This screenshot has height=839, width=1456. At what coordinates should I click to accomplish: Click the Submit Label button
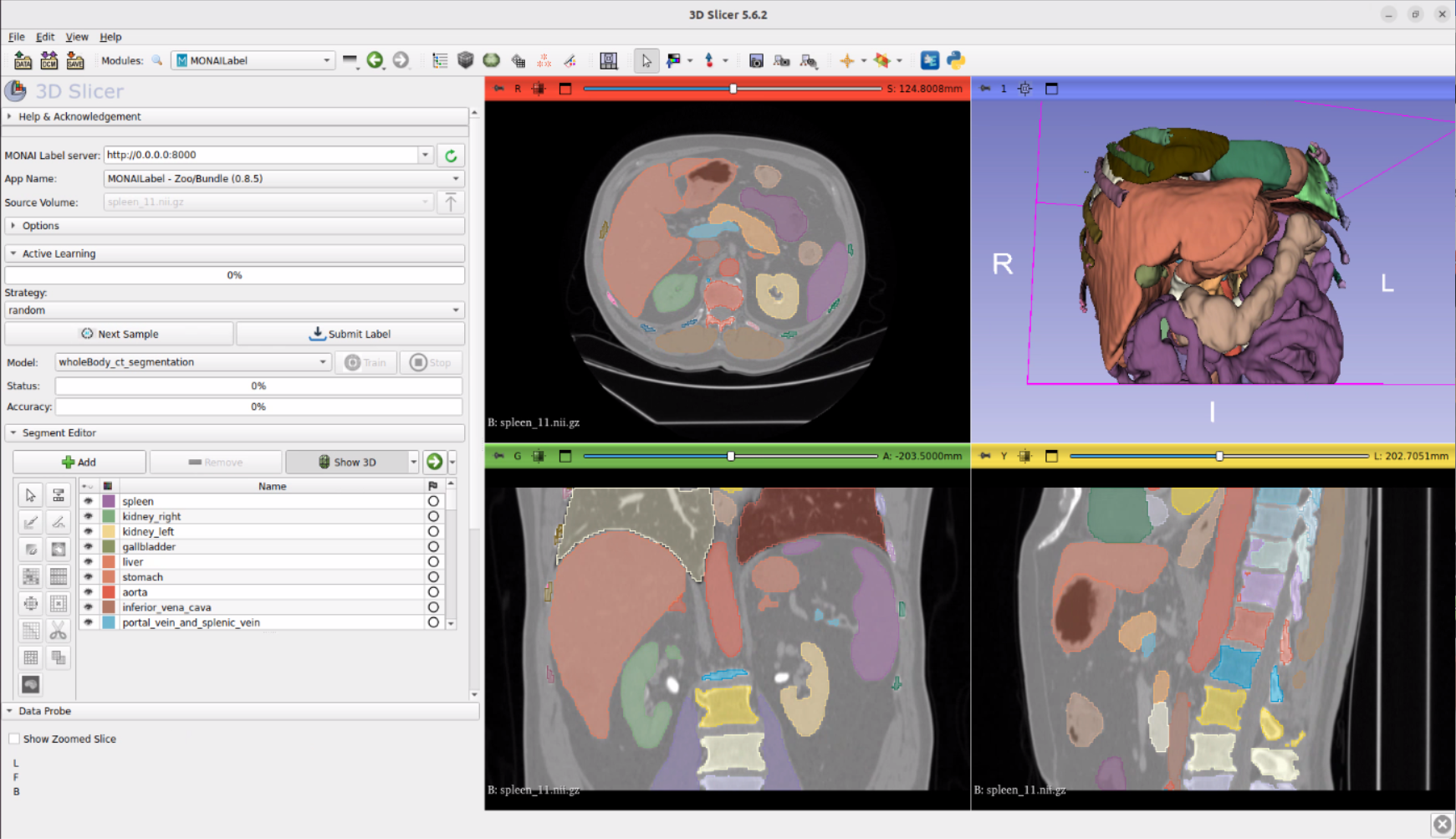pyautogui.click(x=350, y=334)
